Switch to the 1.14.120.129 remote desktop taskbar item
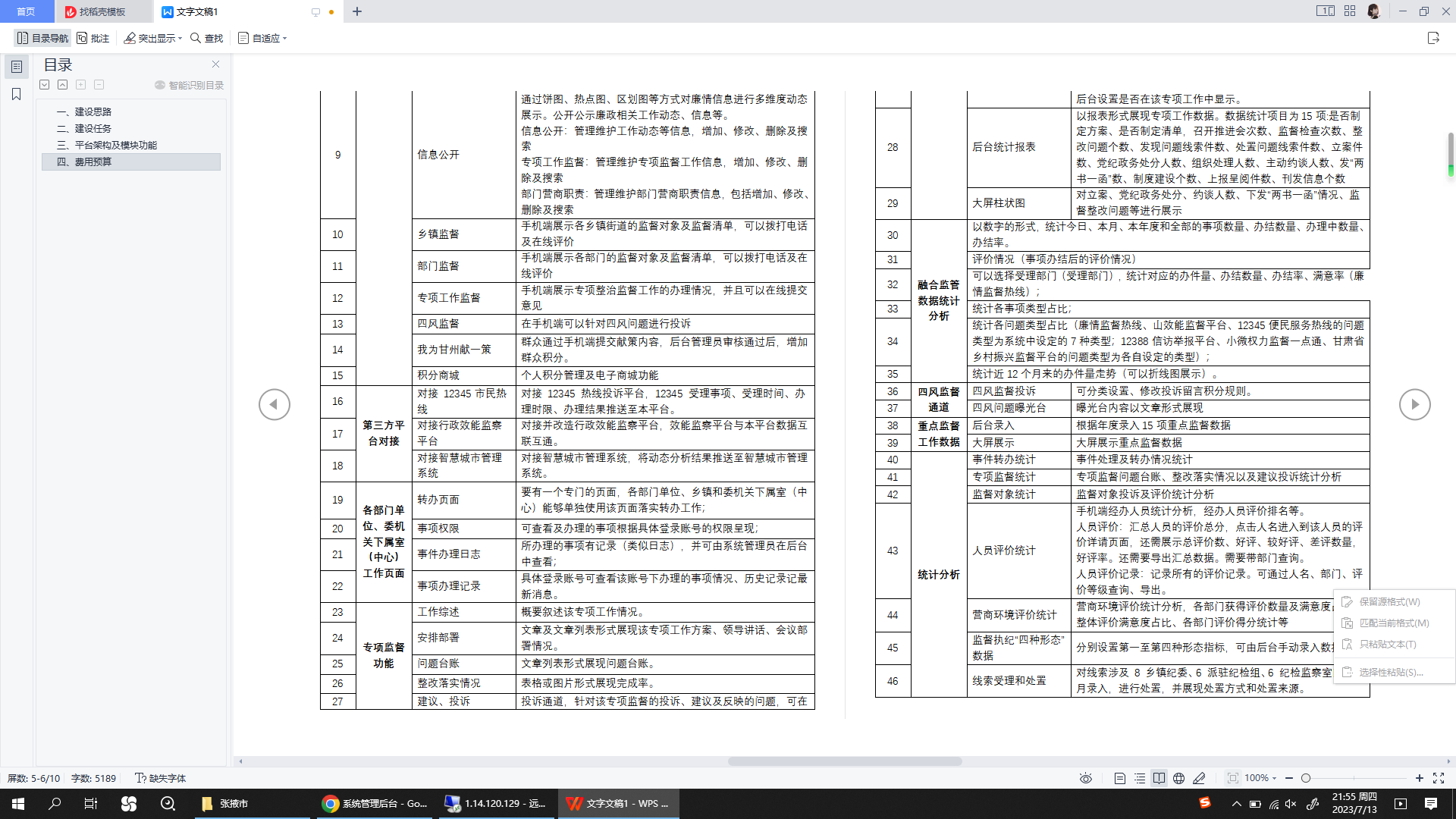This screenshot has height=819, width=1456. pyautogui.click(x=497, y=803)
